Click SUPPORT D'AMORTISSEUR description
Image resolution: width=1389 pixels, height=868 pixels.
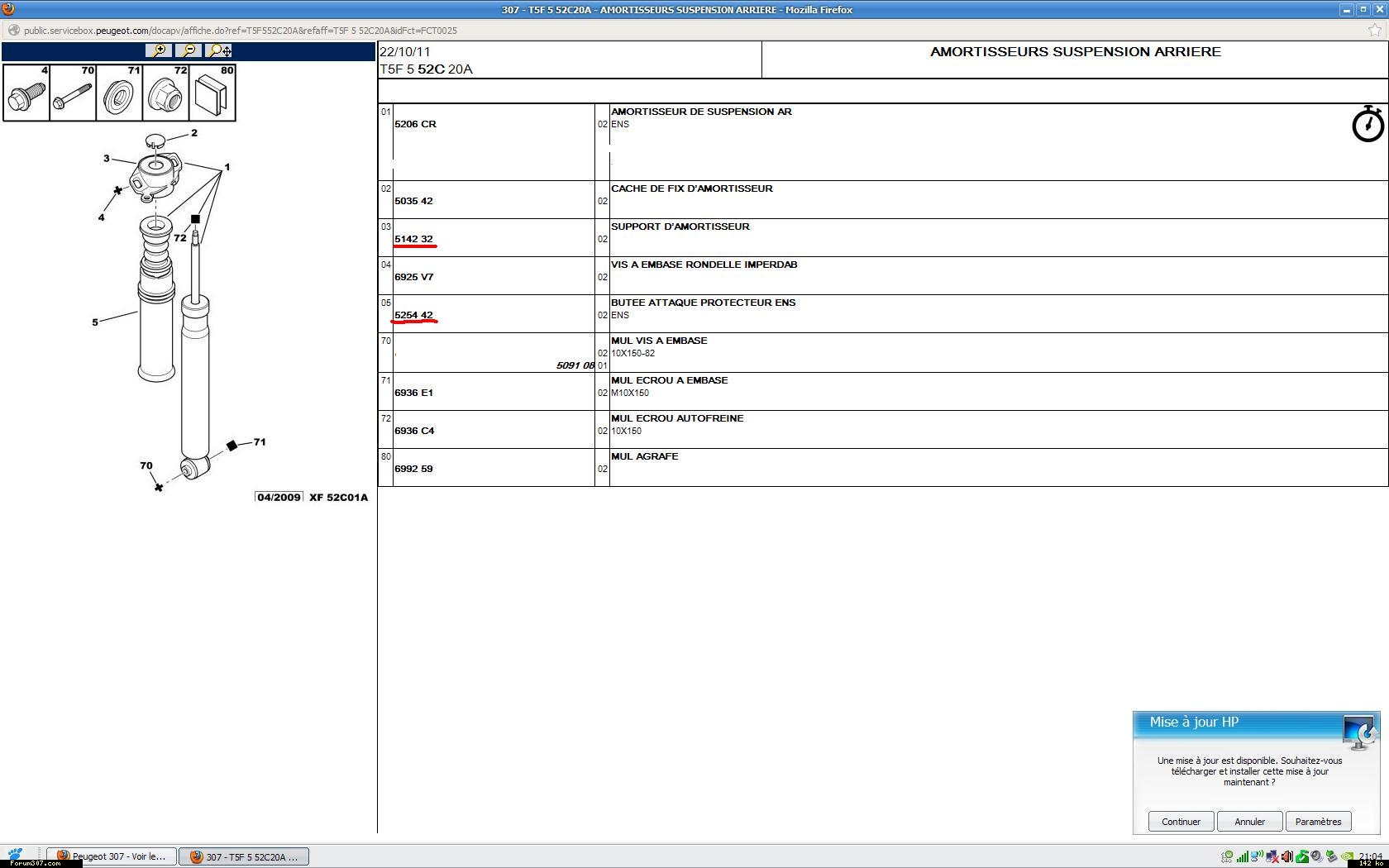680,227
